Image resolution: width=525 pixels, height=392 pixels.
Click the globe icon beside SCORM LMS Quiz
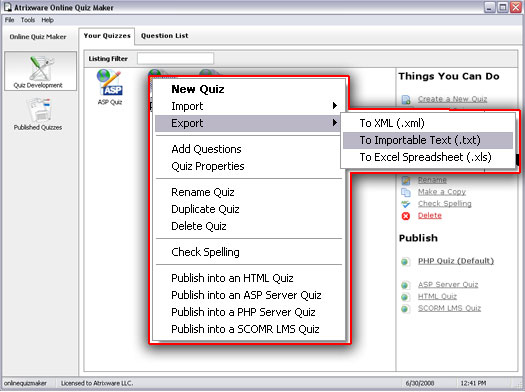[x=405, y=309]
